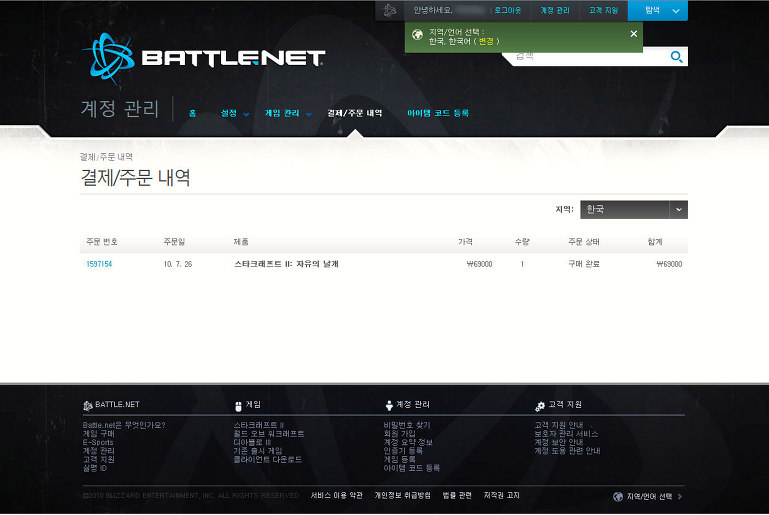769x515 pixels.
Task: Open the 게임 관리 nav menu
Action: [282, 113]
